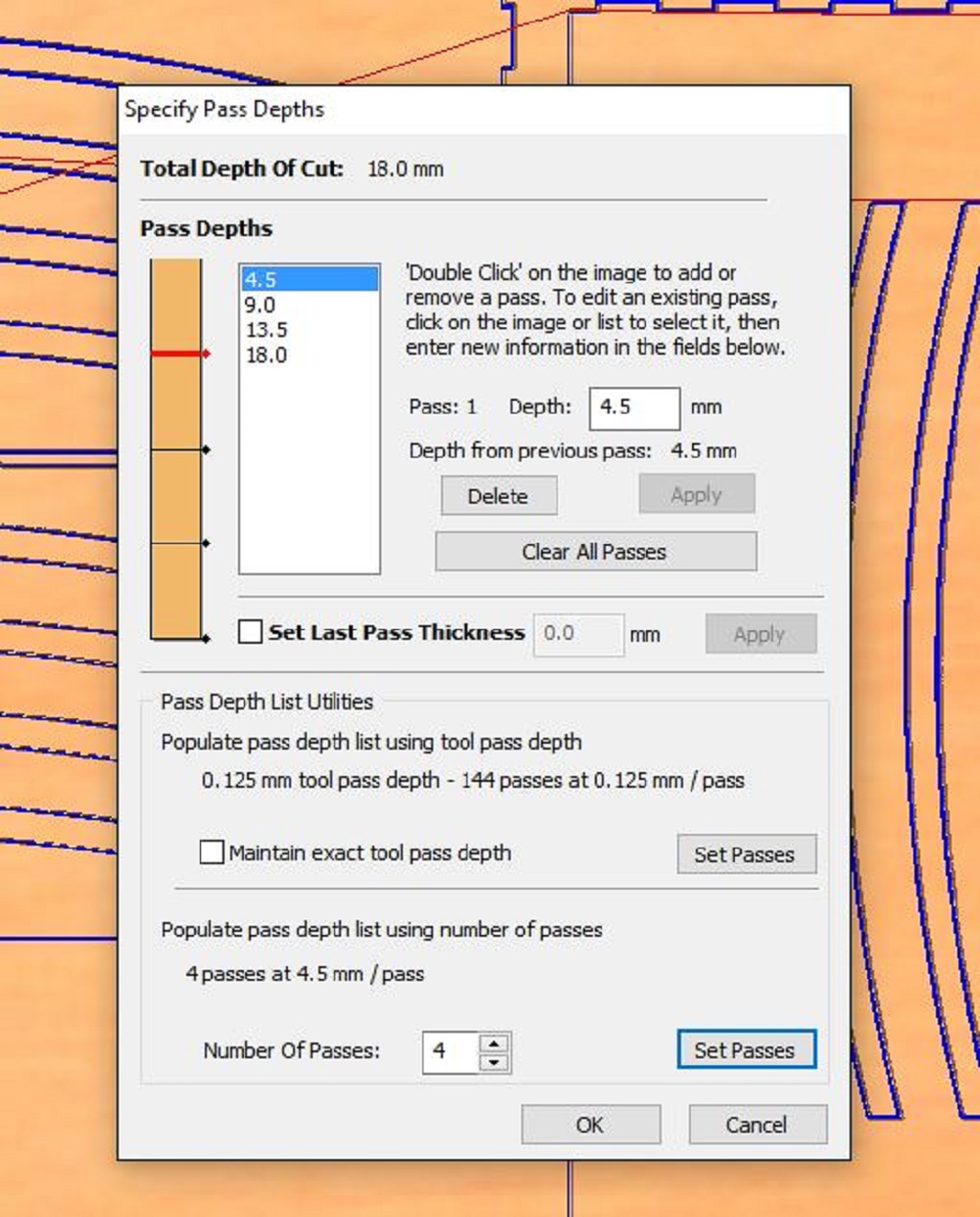Screen dimensions: 980x1217
Task: Clear All Passes
Action: tap(596, 552)
